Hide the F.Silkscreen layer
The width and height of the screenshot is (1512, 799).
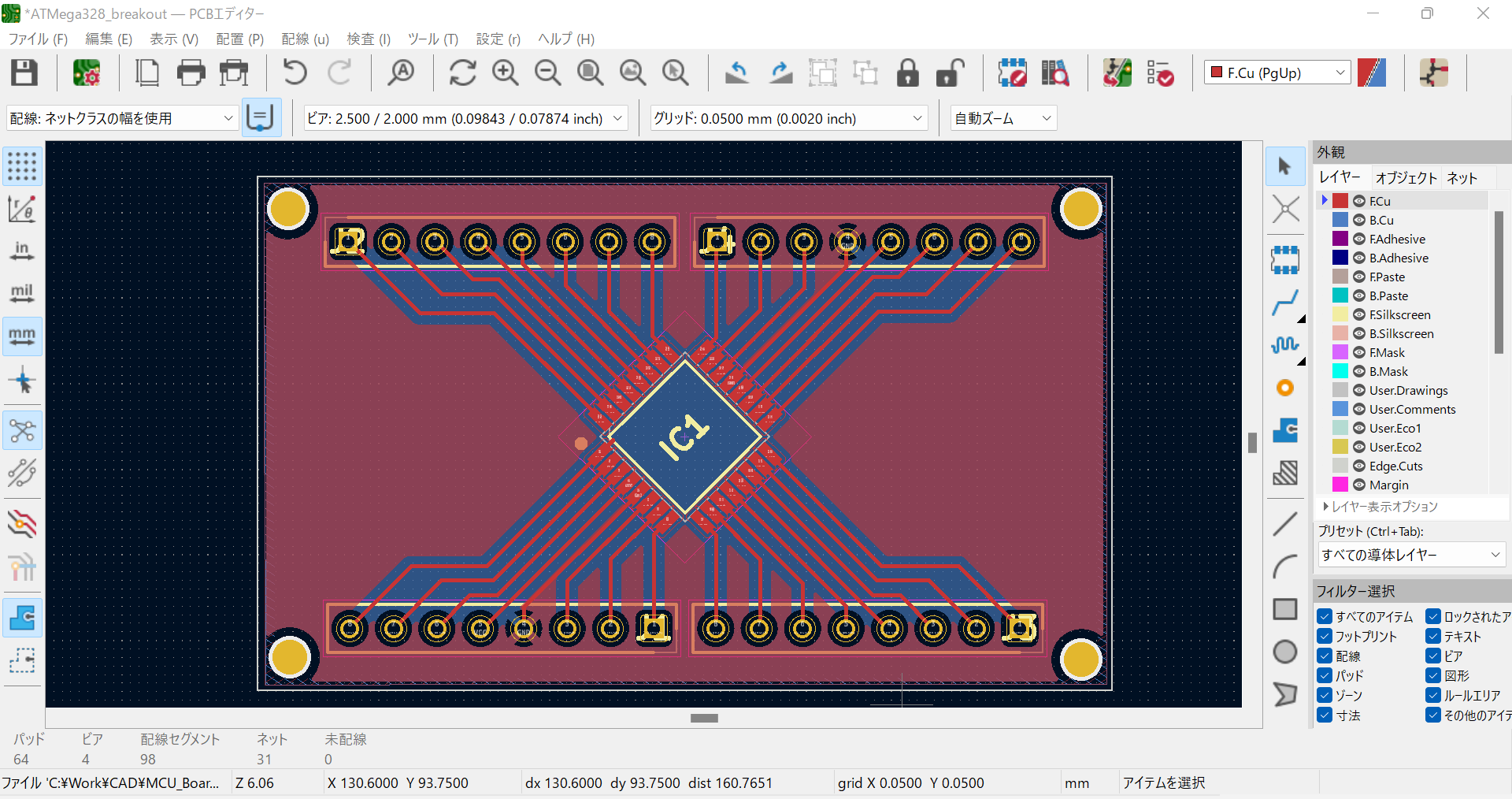pyautogui.click(x=1359, y=314)
